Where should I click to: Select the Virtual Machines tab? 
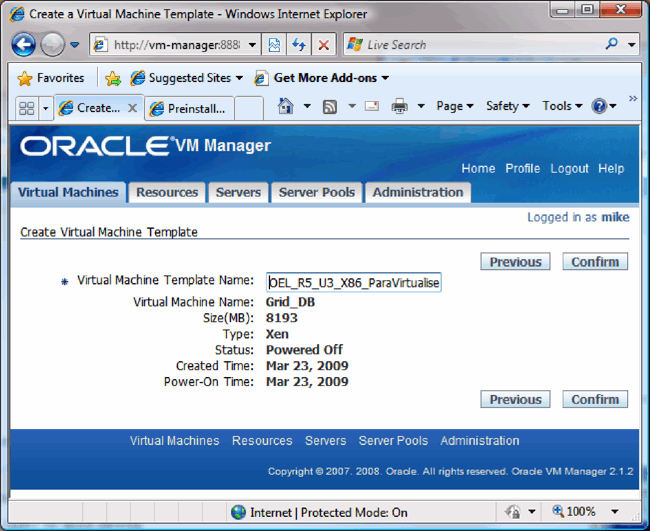pyautogui.click(x=68, y=192)
